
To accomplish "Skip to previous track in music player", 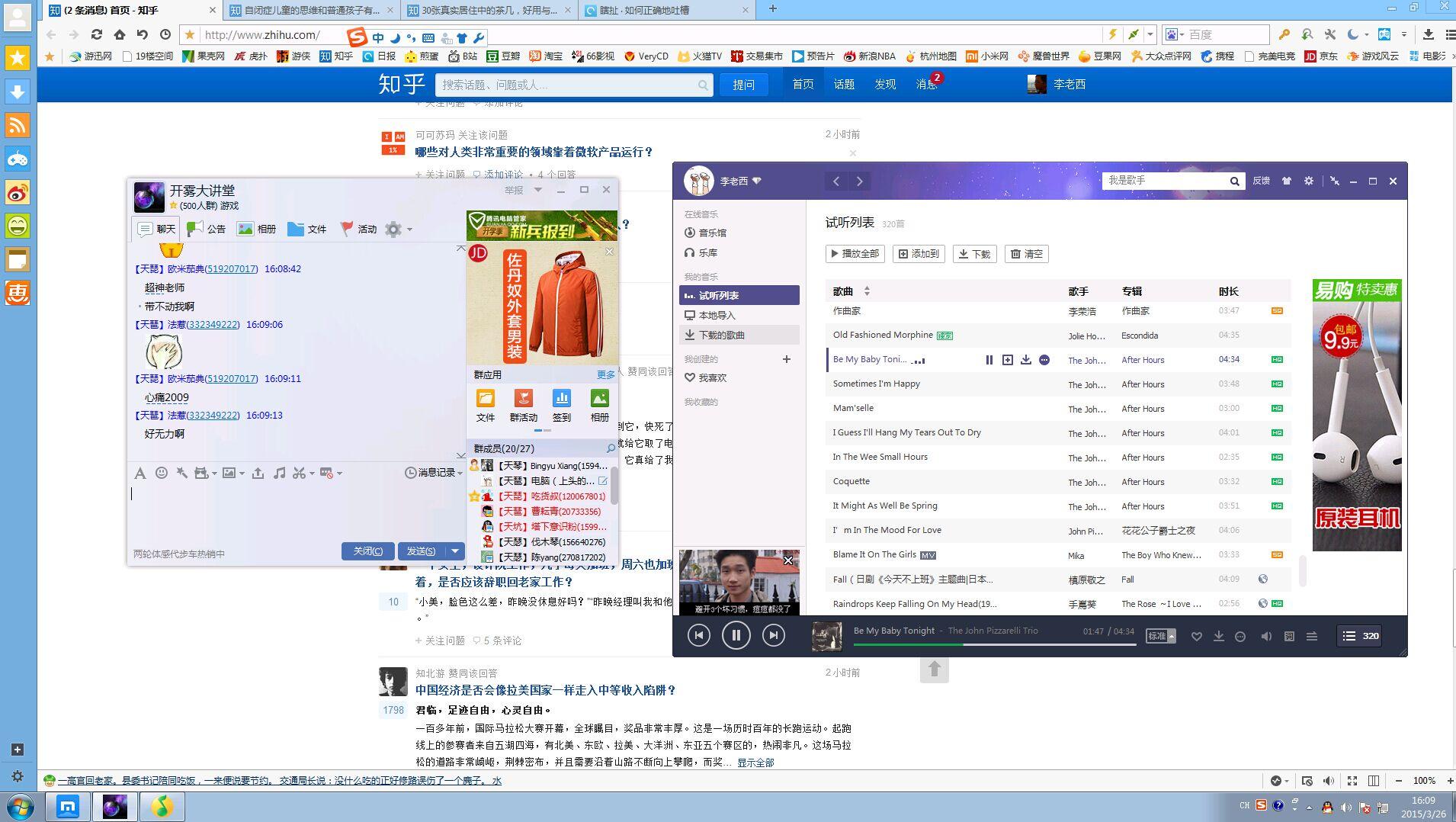I will tap(698, 635).
